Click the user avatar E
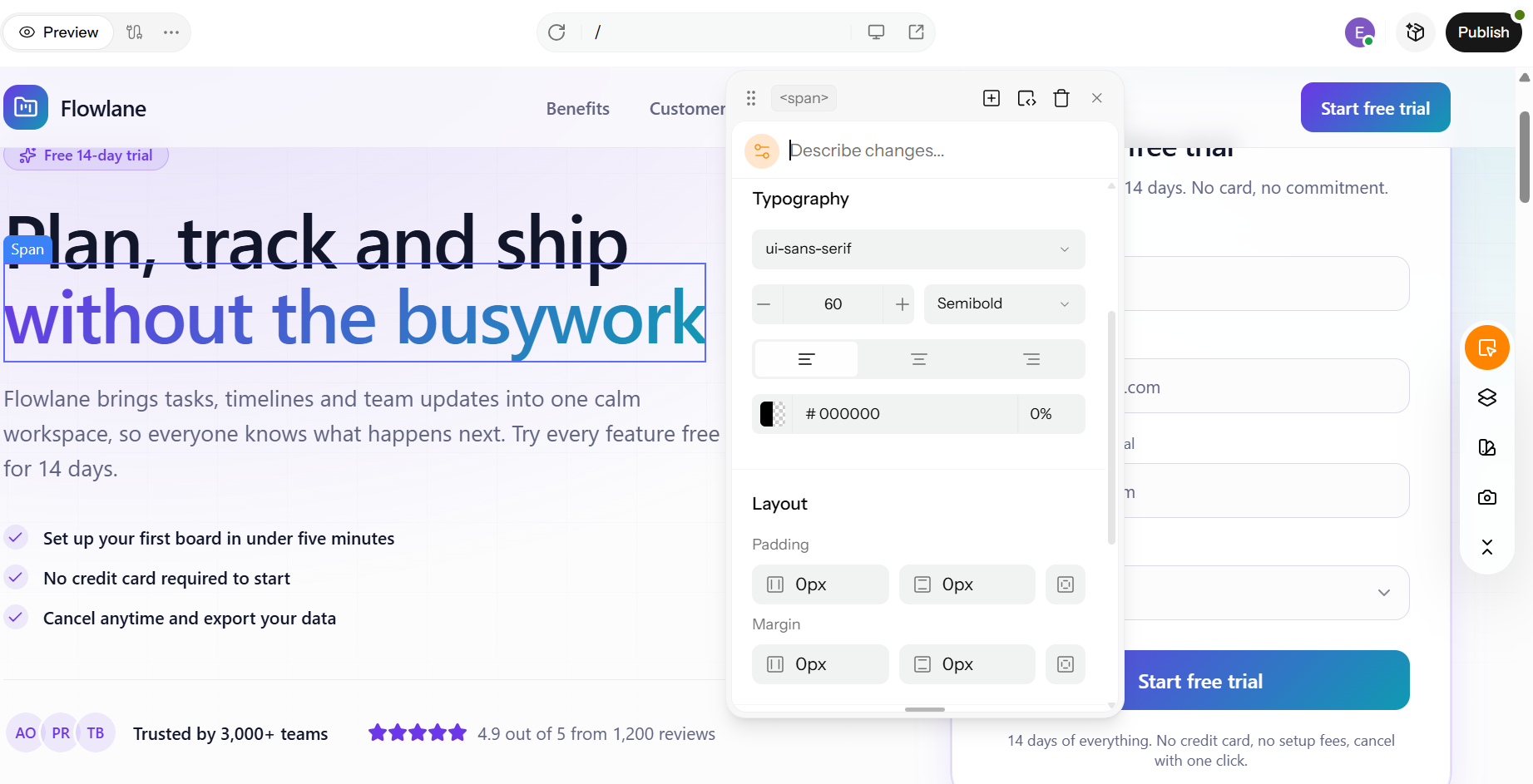 (1360, 32)
